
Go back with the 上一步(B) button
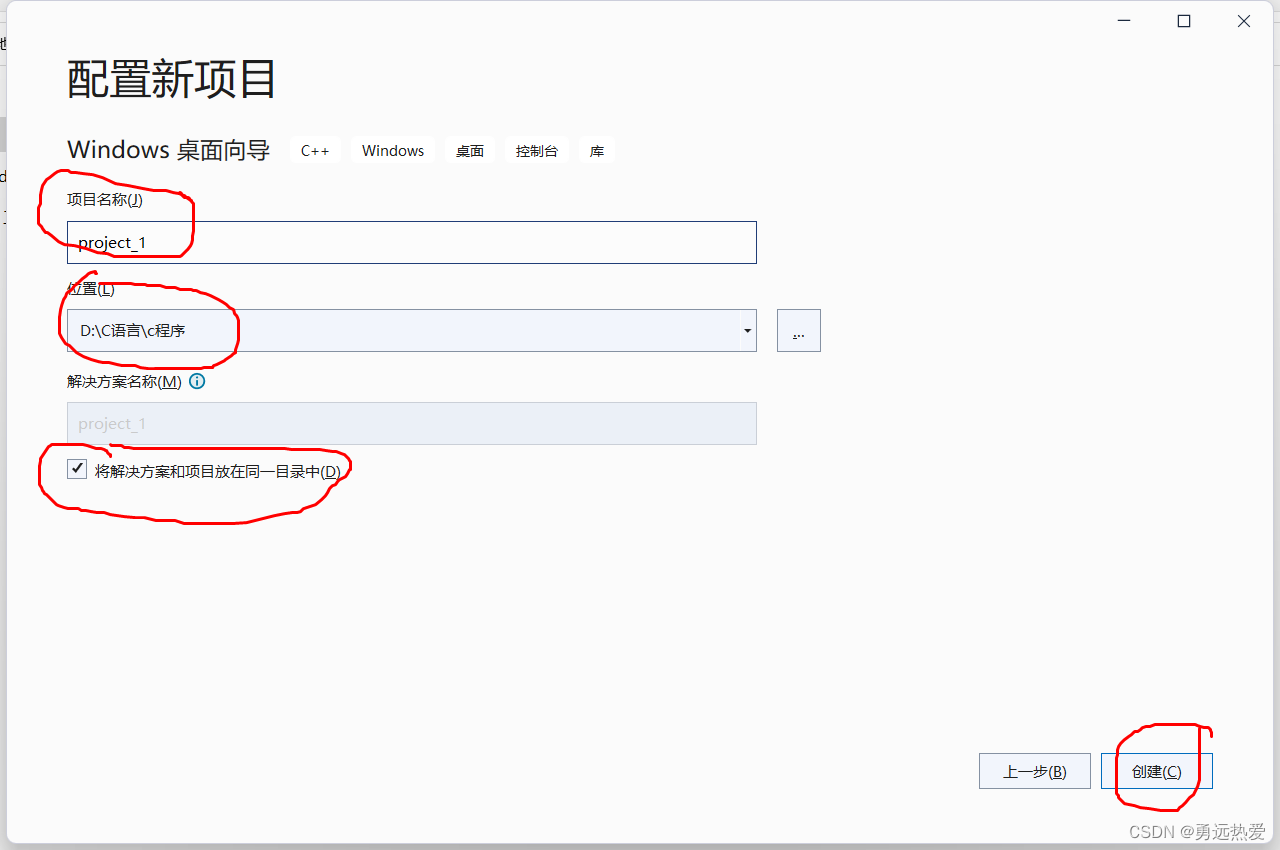coord(1035,772)
